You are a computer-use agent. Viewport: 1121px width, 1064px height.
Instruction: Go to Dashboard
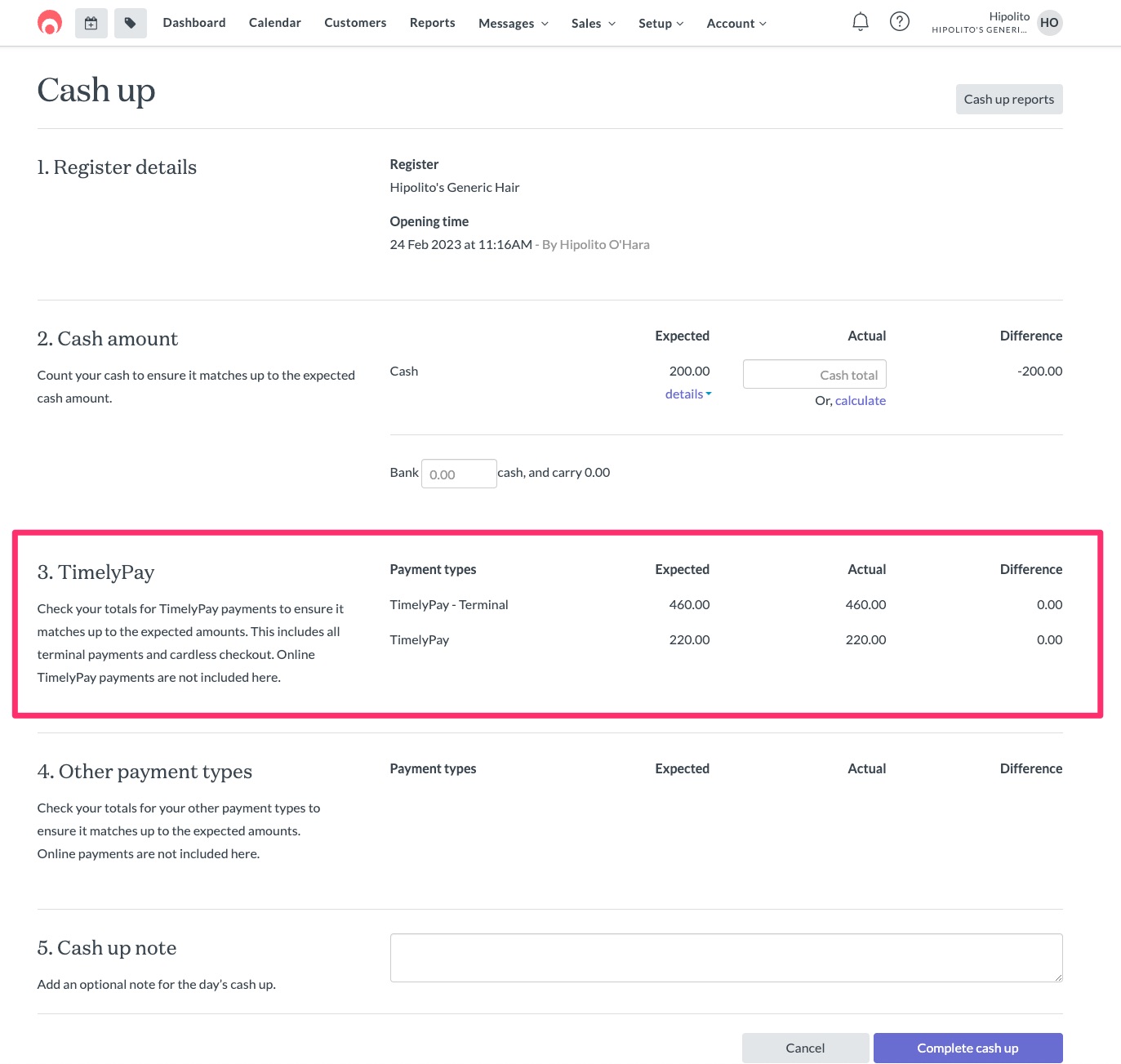coord(194,23)
